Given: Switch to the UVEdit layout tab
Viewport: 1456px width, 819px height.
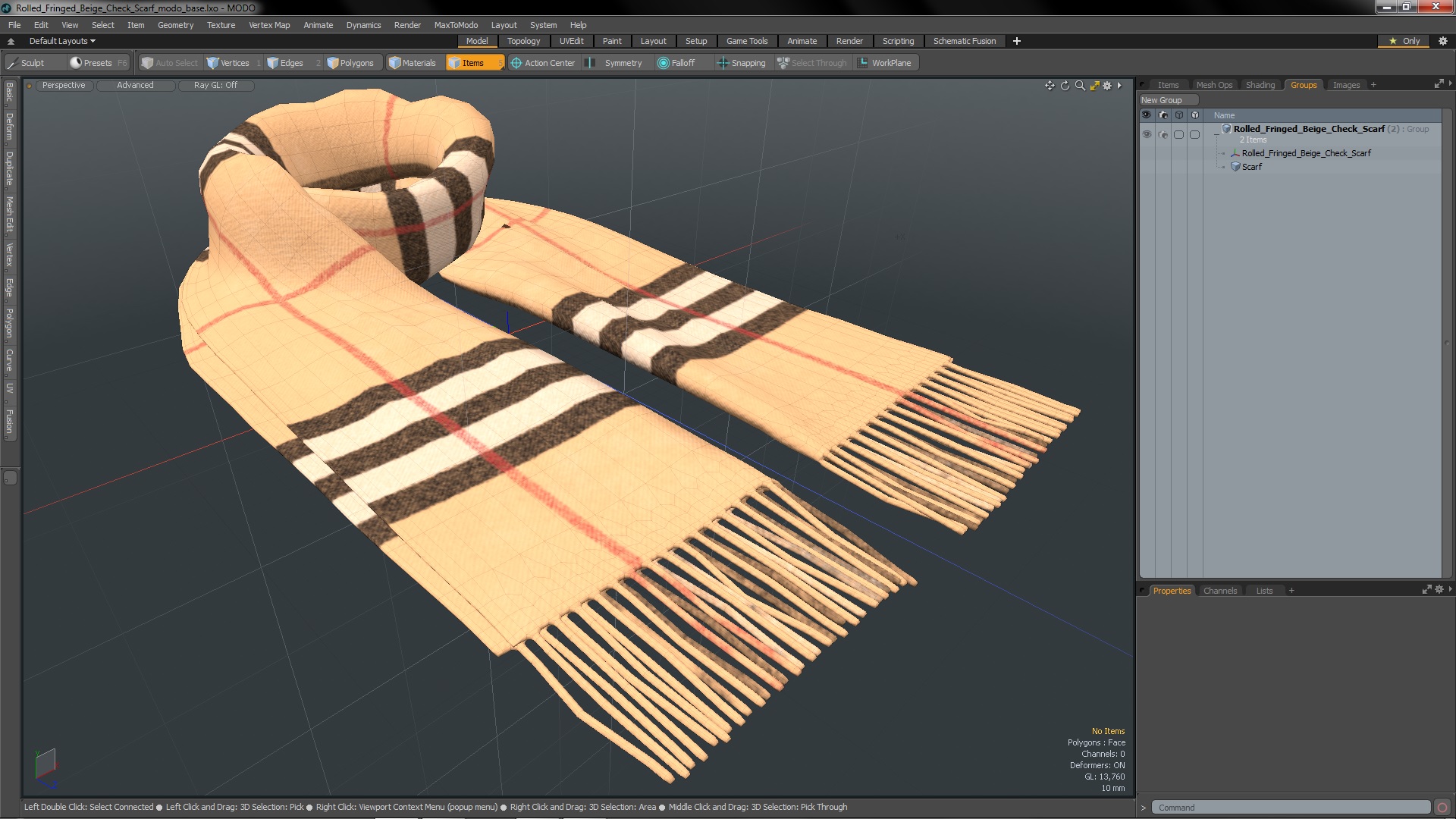Looking at the screenshot, I should click(571, 41).
